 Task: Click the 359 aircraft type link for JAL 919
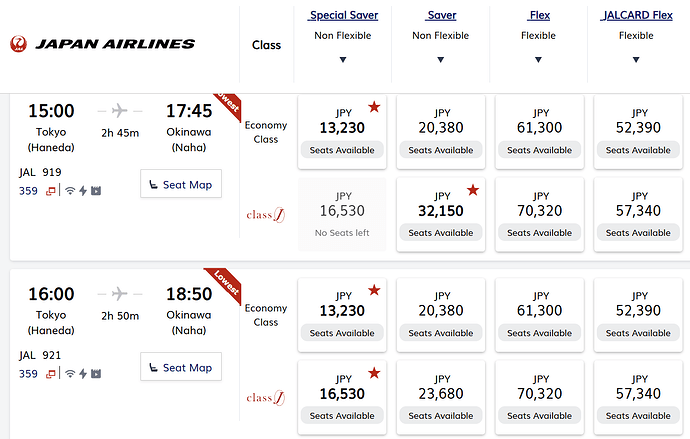28,191
